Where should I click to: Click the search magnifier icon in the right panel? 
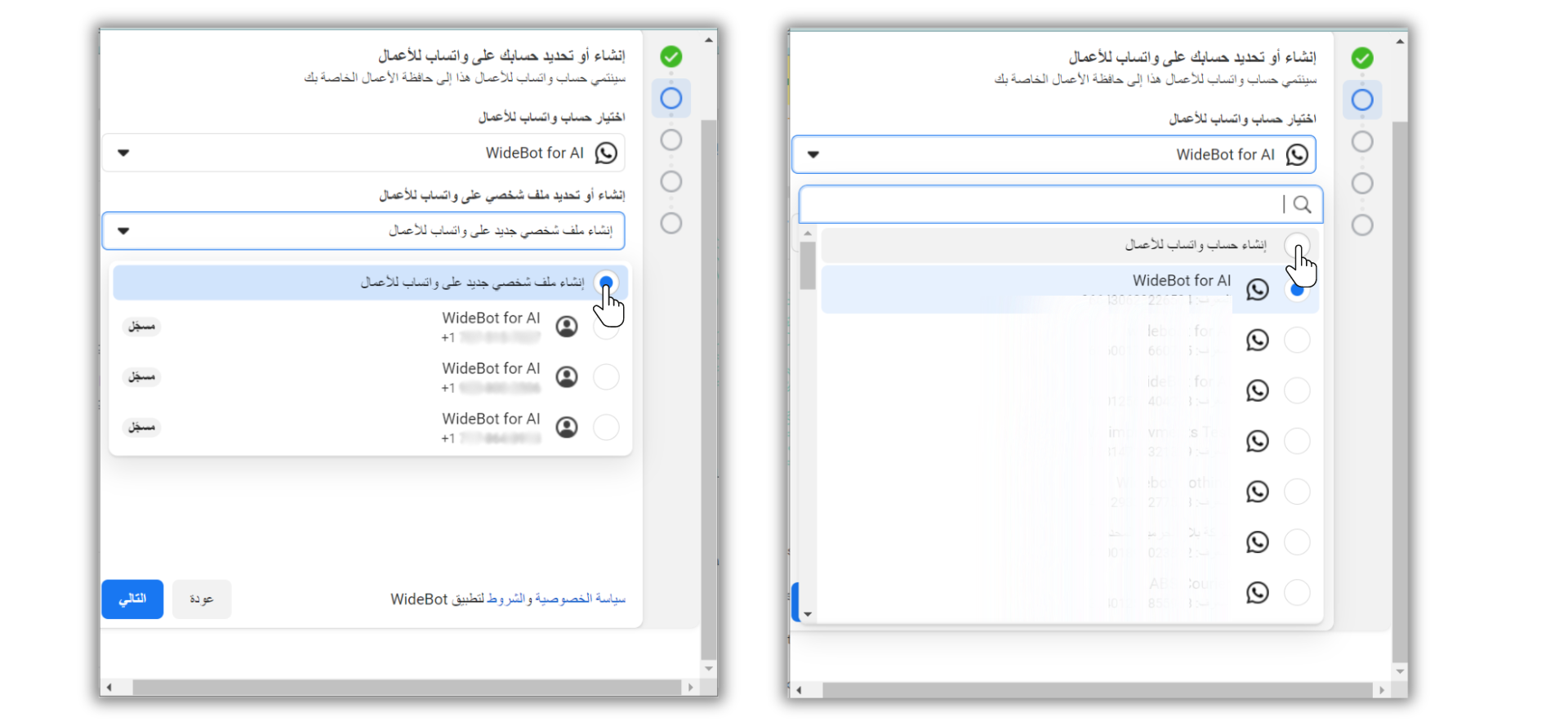(1303, 204)
